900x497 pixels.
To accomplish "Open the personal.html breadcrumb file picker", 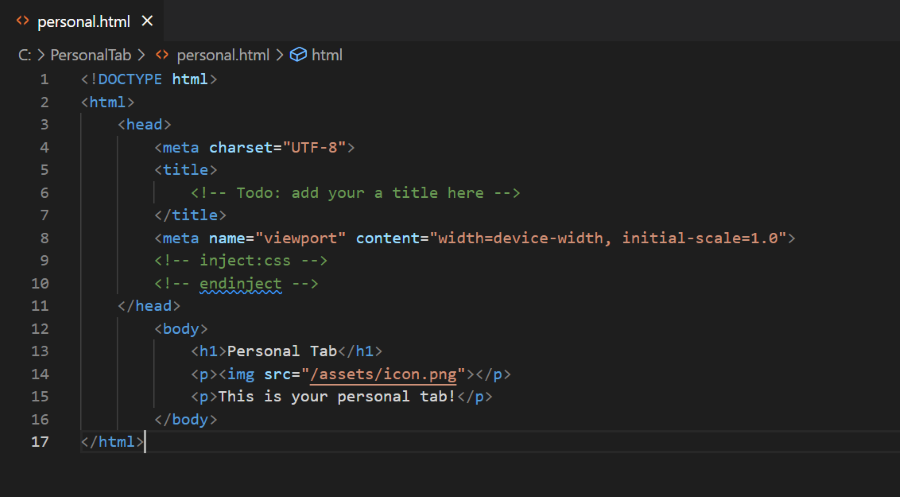I will [x=220, y=55].
